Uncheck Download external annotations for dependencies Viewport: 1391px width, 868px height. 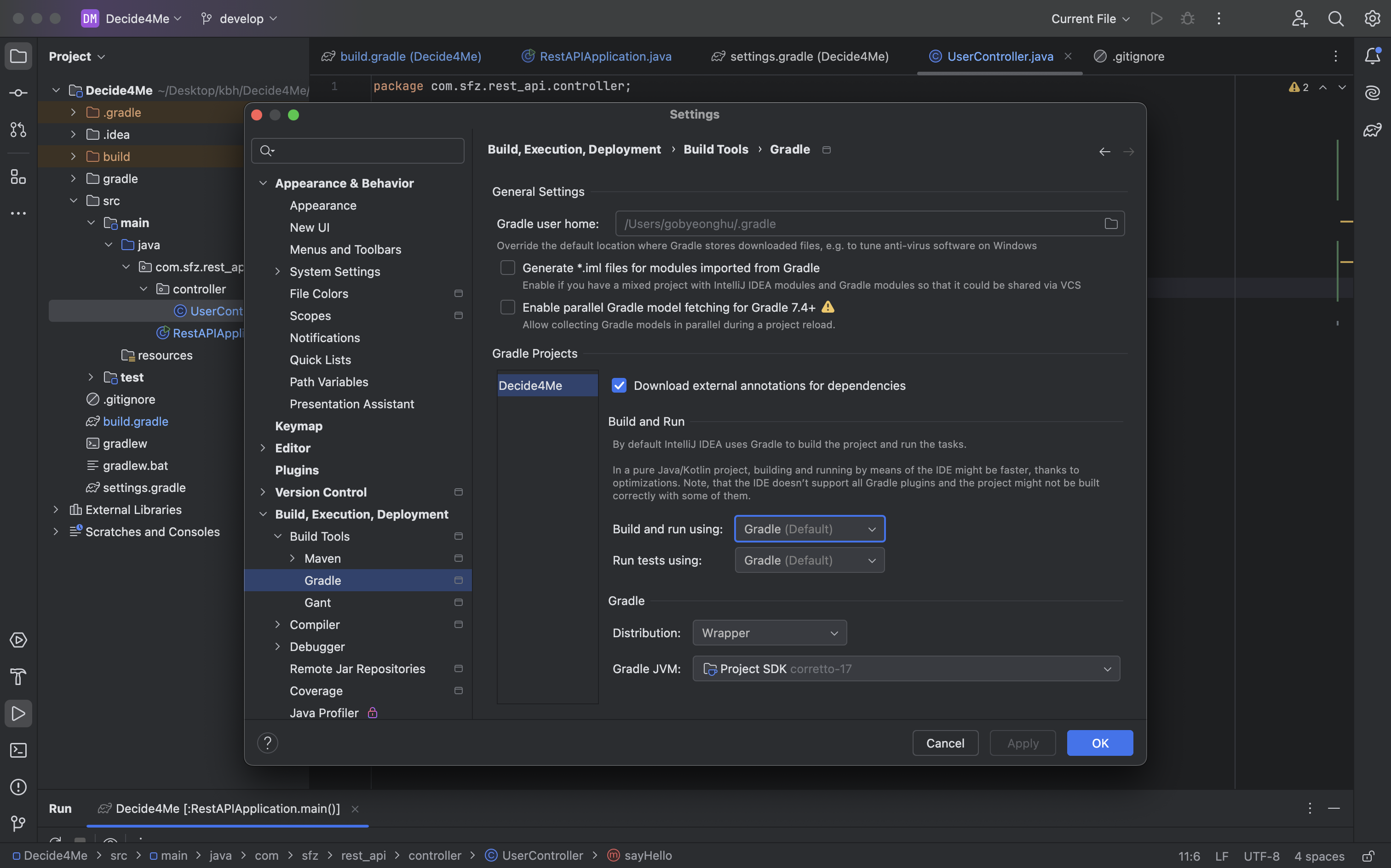click(x=619, y=386)
